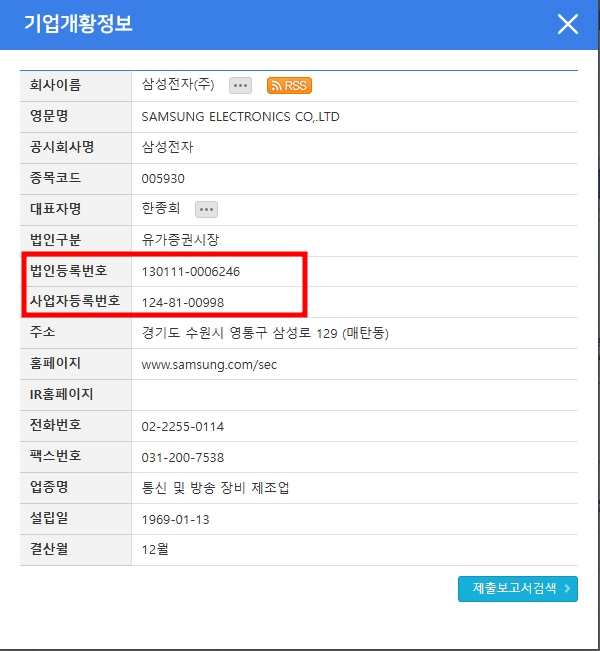Click the 유가증권시장 value
600x651 pixels.
(180, 240)
